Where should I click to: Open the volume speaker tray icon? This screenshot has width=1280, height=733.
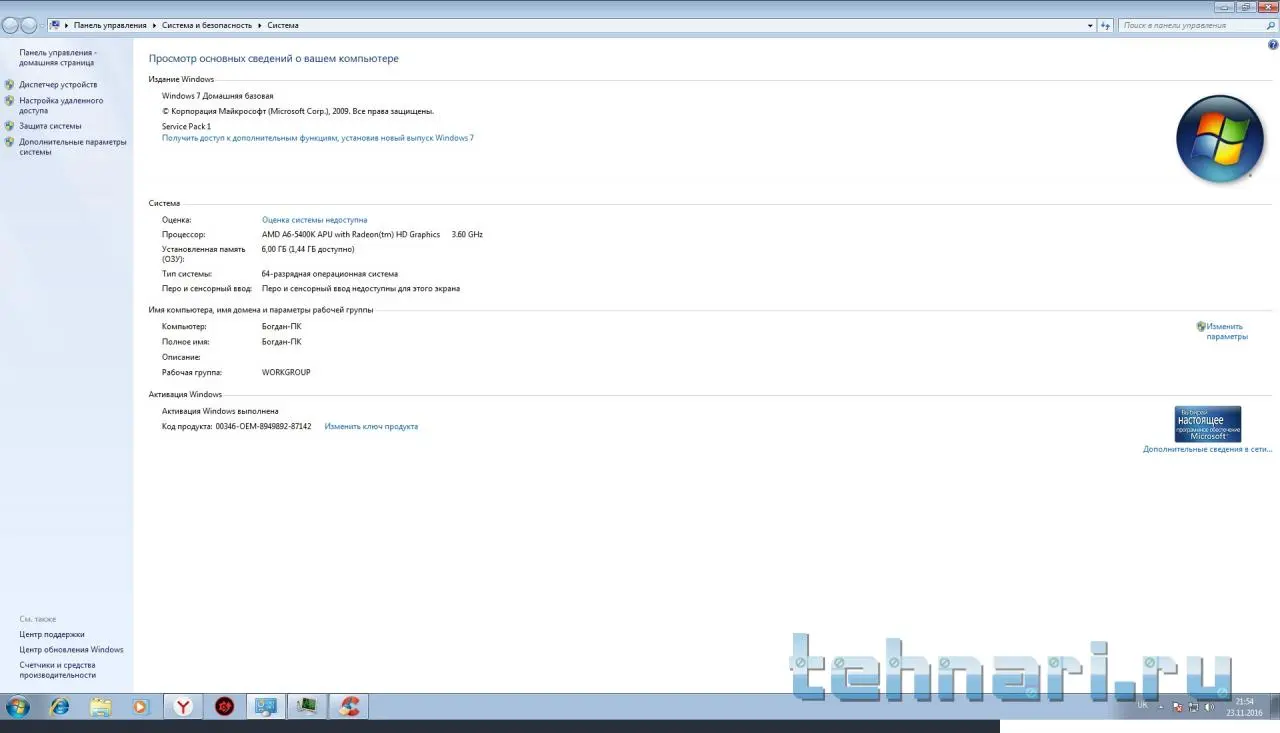tap(1209, 707)
